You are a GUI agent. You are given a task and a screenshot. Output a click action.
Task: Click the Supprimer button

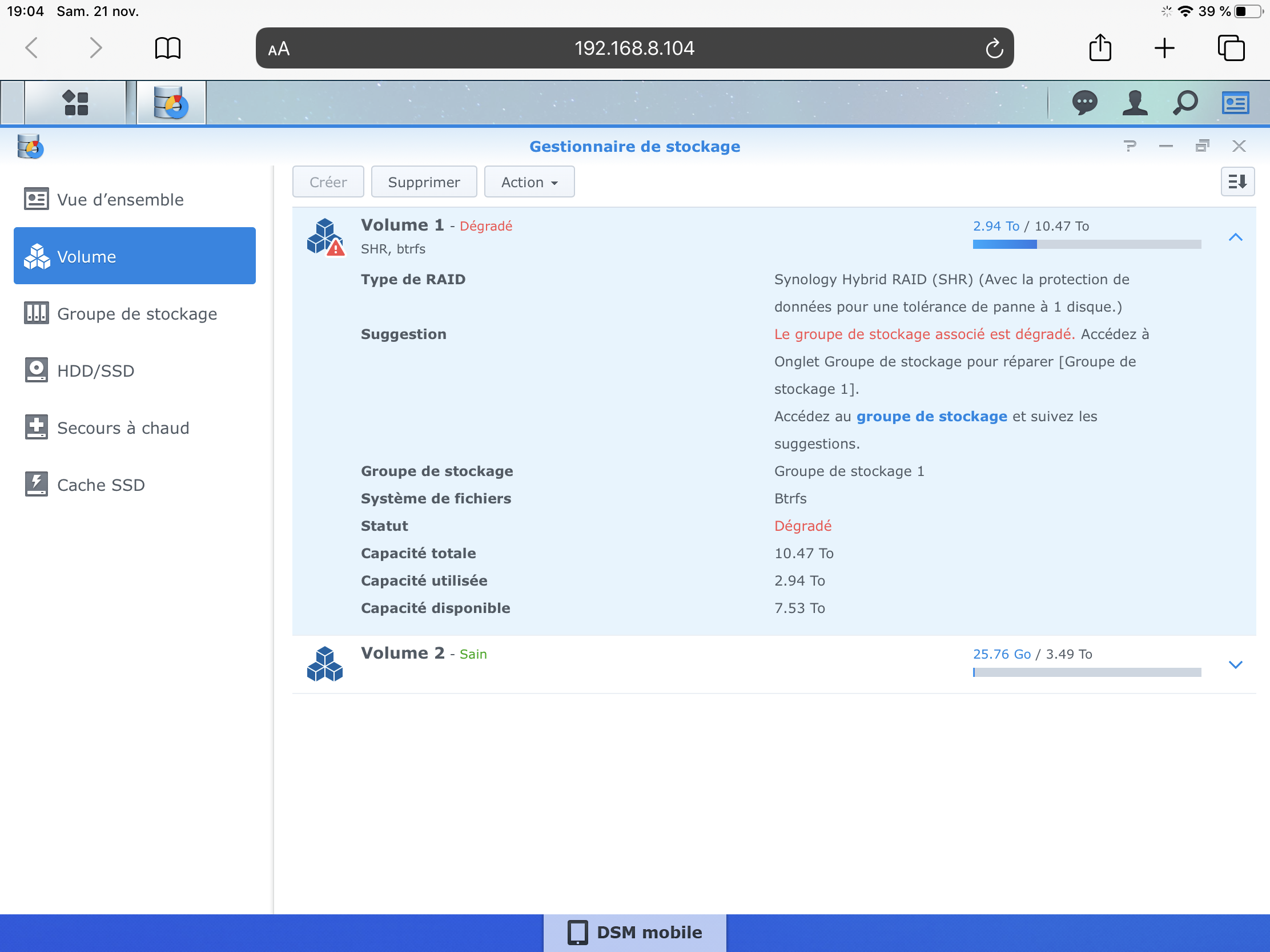click(x=424, y=182)
